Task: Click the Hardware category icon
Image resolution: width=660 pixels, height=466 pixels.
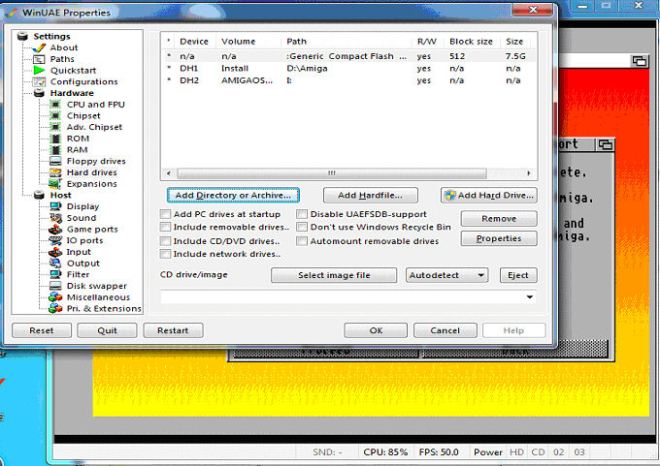Action: pos(39,93)
